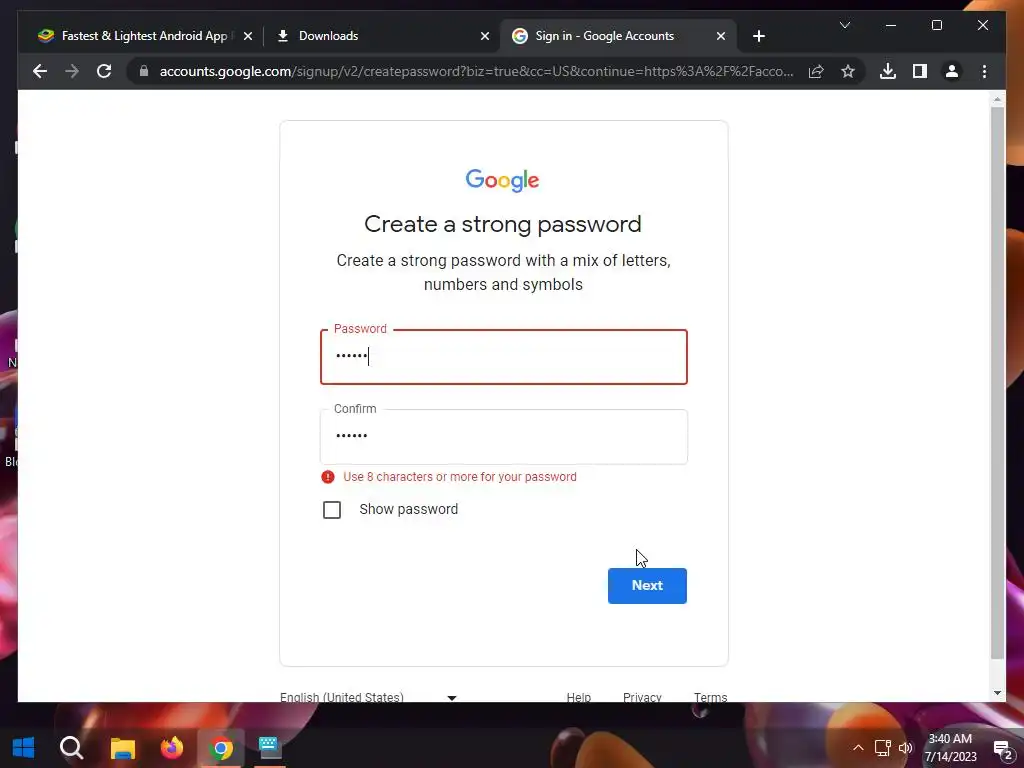This screenshot has height=768, width=1024.
Task: Open the Help link in footer
Action: (x=579, y=697)
